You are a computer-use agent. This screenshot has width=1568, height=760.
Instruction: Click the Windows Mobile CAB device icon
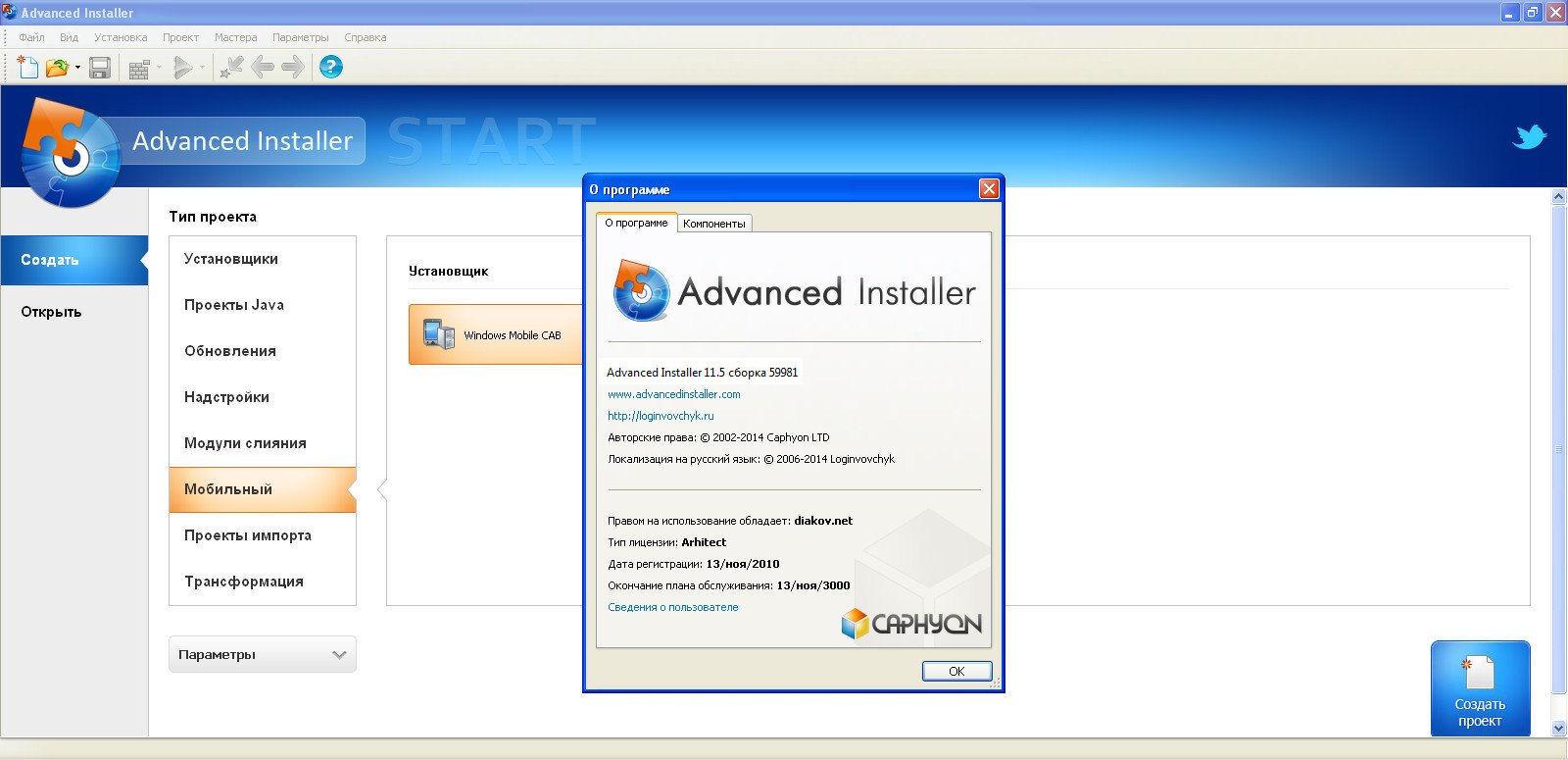(438, 334)
